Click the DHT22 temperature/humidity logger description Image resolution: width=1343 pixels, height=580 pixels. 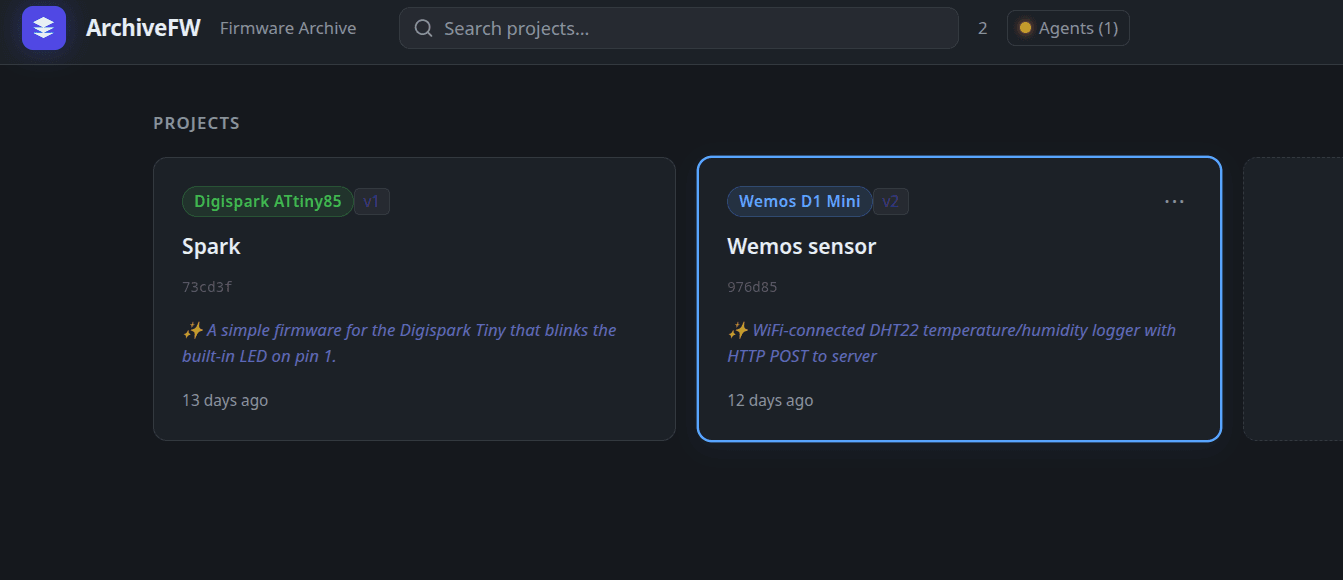(x=951, y=343)
